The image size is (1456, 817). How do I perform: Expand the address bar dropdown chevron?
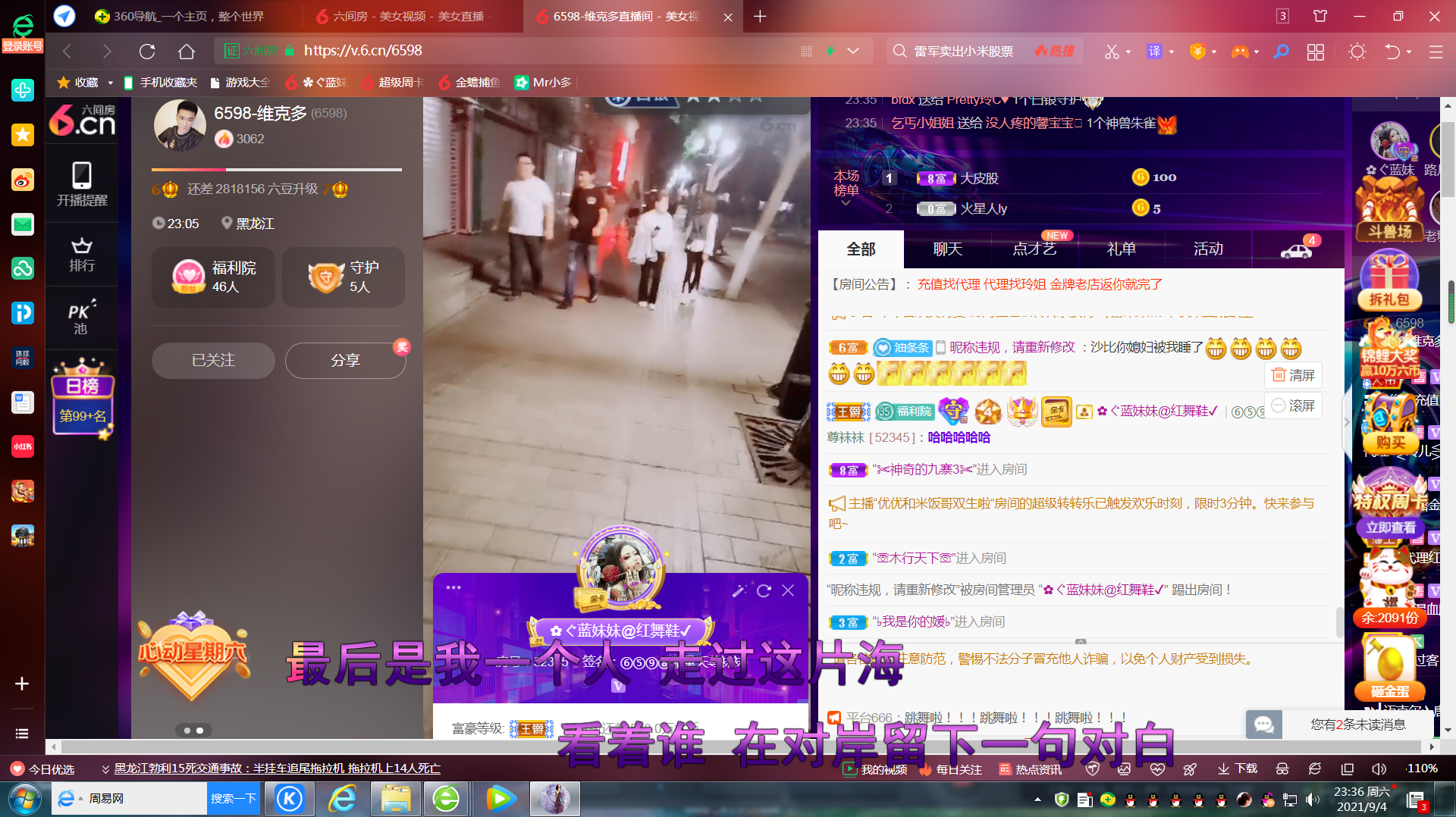point(853,51)
